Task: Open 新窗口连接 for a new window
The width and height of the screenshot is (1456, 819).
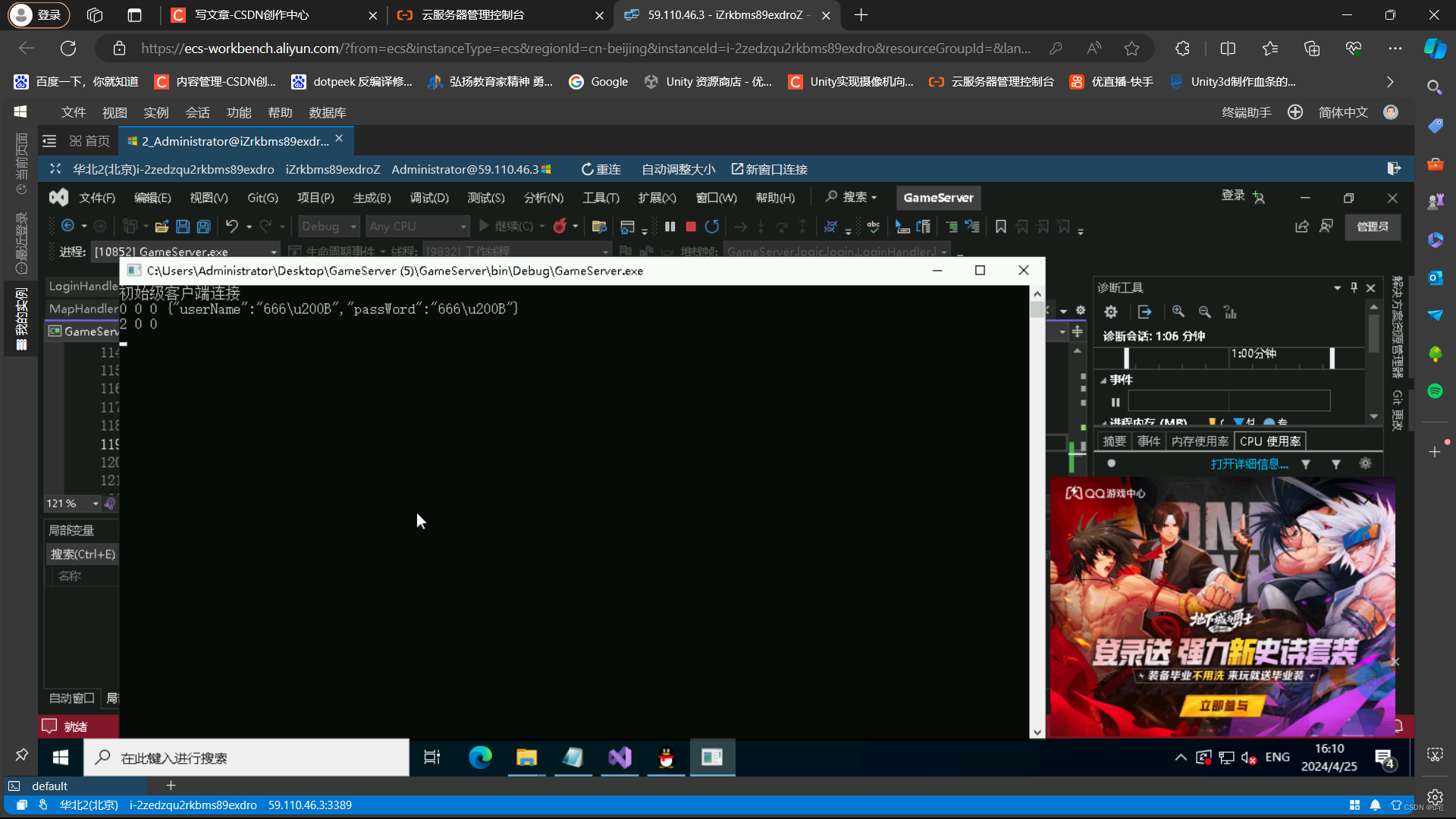Action: pyautogui.click(x=769, y=169)
